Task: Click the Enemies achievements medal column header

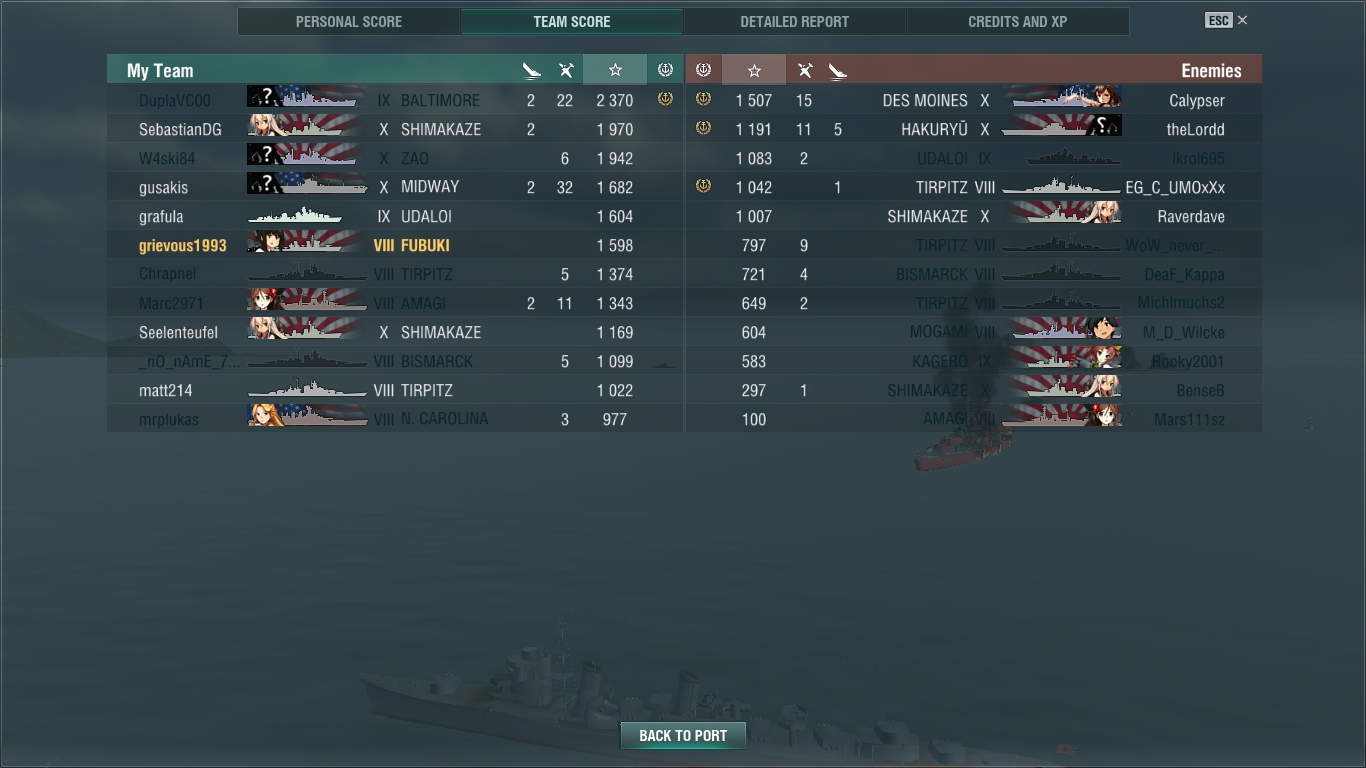Action: click(x=703, y=70)
